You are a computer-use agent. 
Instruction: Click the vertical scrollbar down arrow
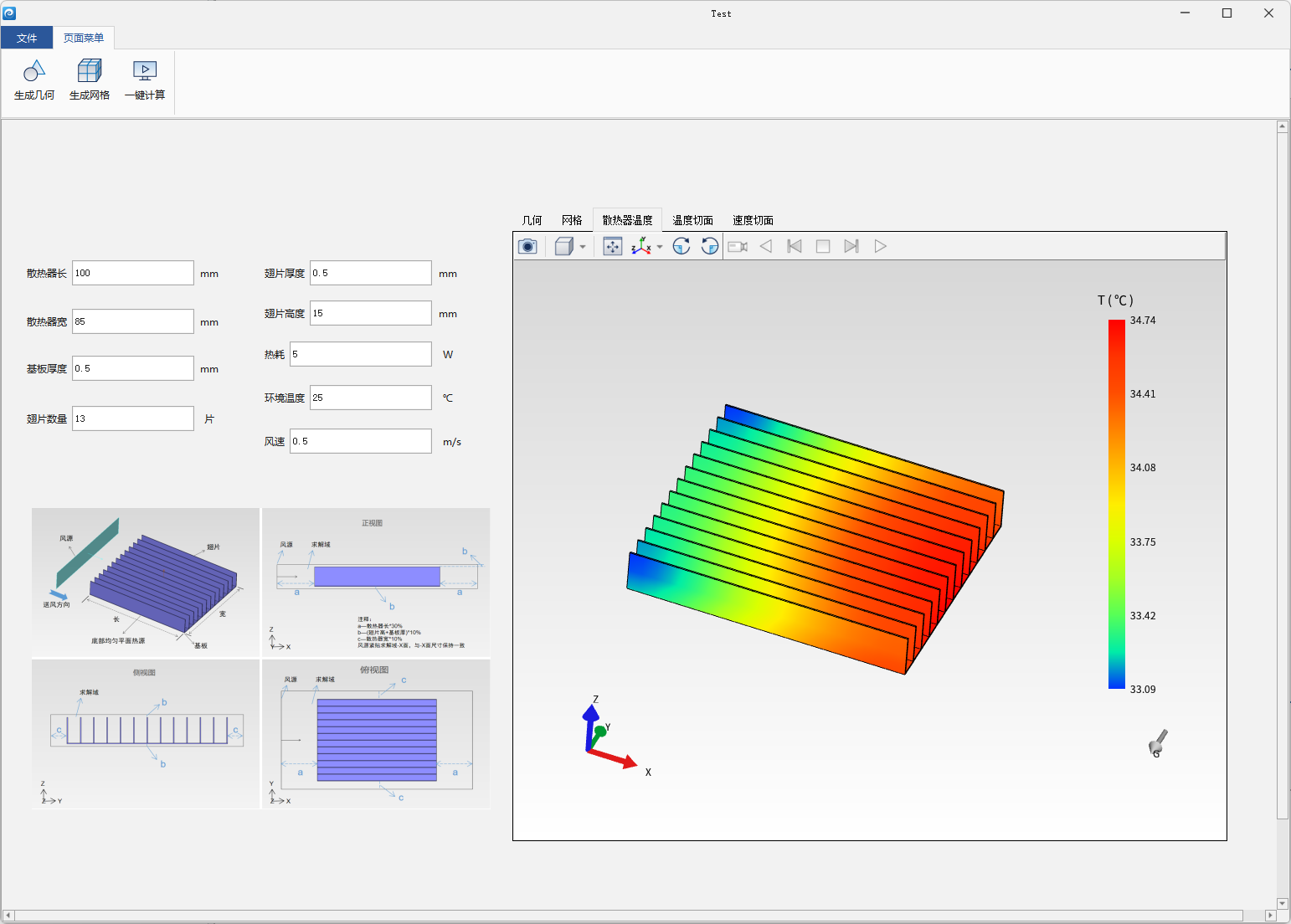[1283, 904]
